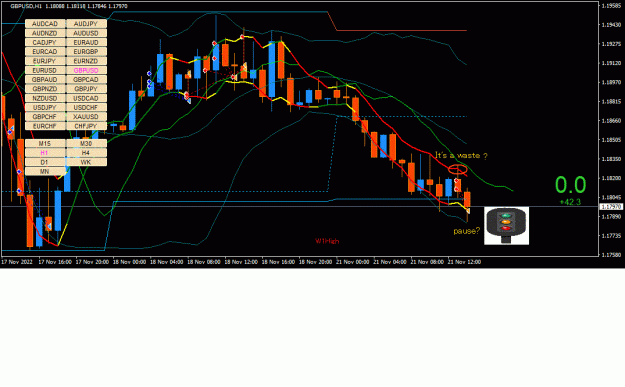
Task: Switch to XAUUSD gold chart
Action: [86, 117]
